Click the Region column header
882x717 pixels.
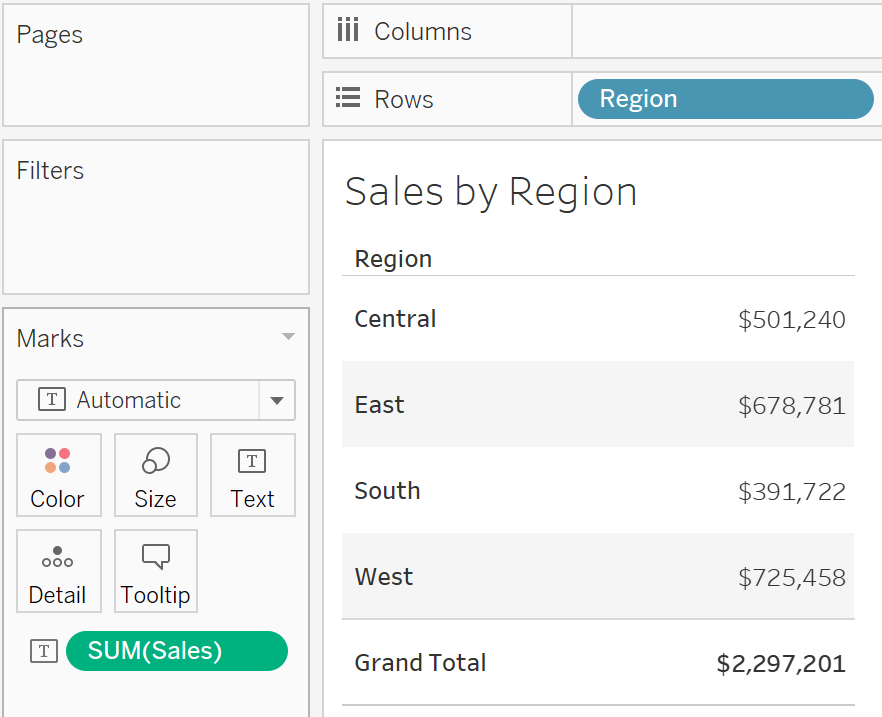pyautogui.click(x=393, y=259)
